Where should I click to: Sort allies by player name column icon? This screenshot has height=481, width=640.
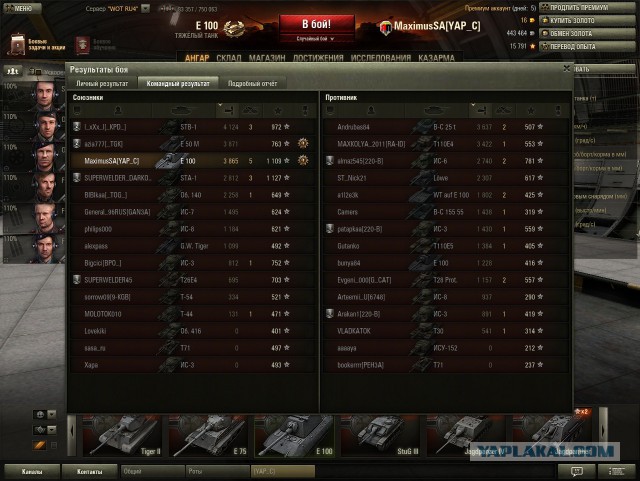point(118,110)
